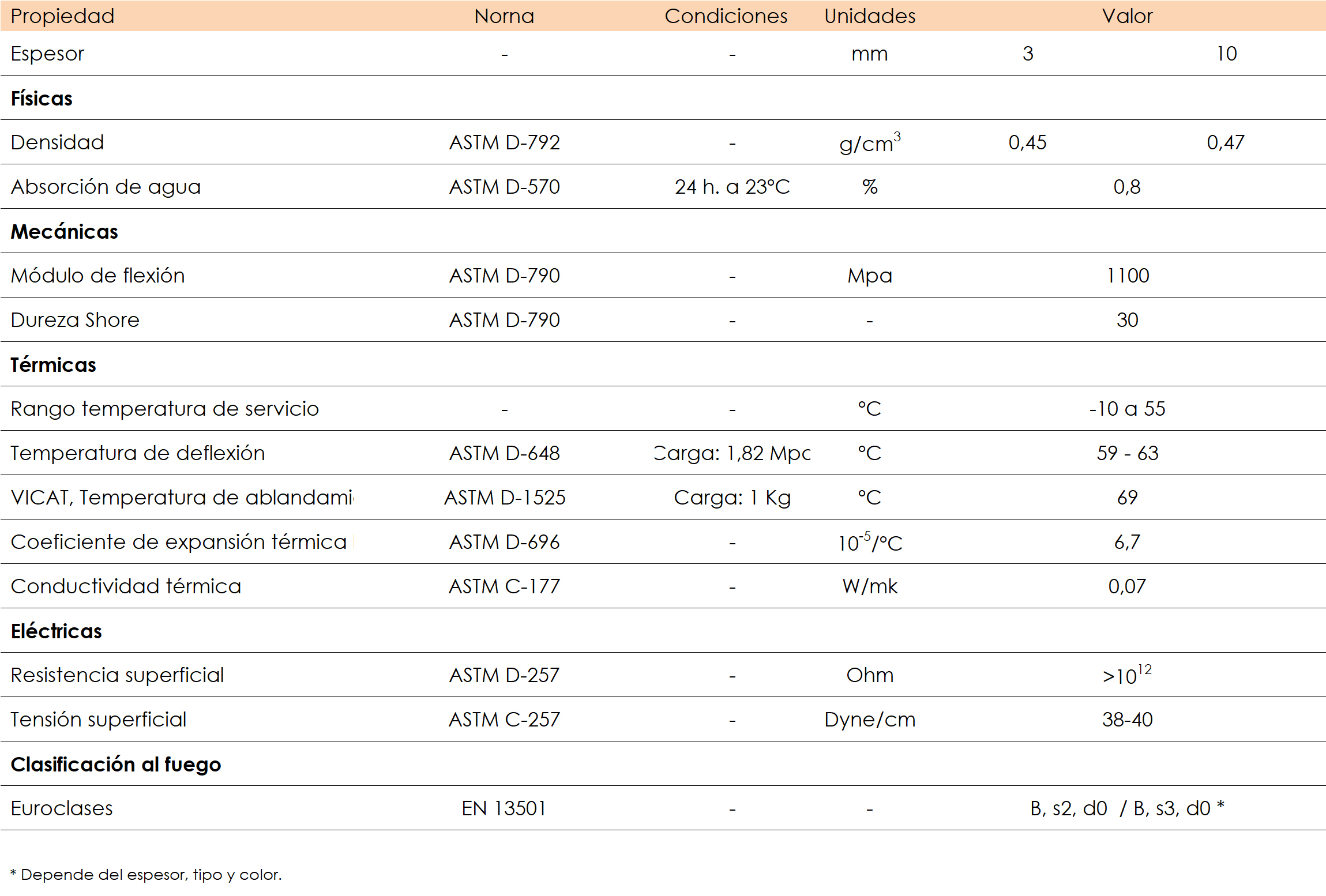Click the Valor column header

tap(1126, 16)
